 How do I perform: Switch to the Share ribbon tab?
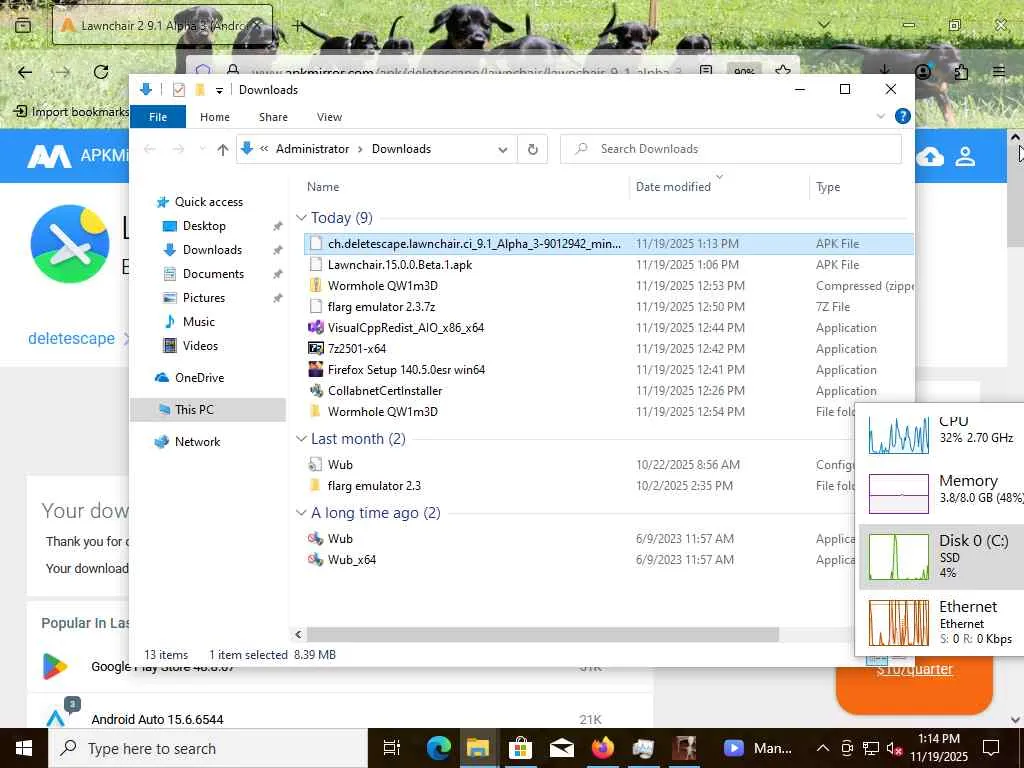point(273,117)
